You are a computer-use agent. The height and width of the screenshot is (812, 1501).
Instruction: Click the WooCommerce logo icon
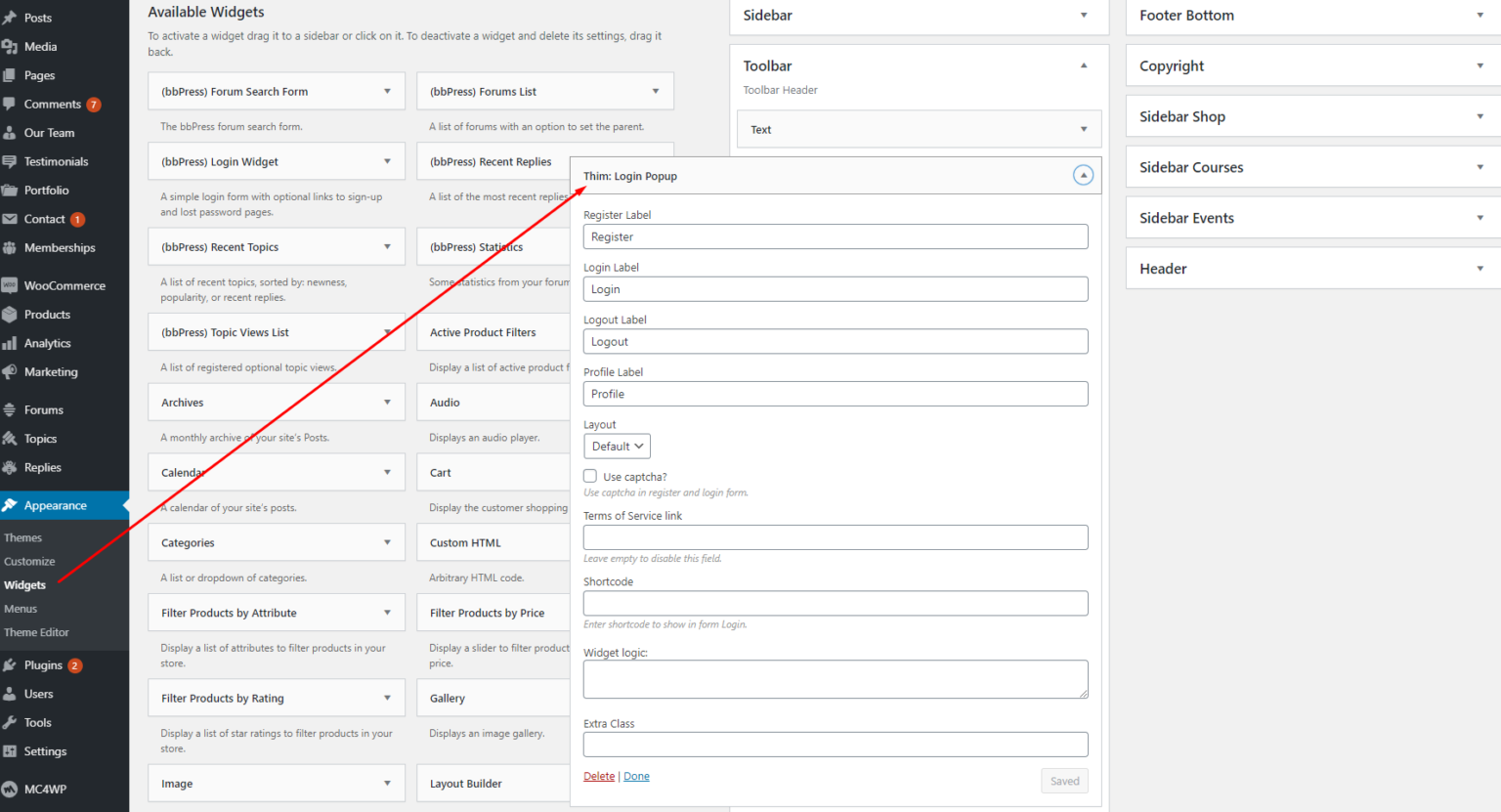(10, 285)
